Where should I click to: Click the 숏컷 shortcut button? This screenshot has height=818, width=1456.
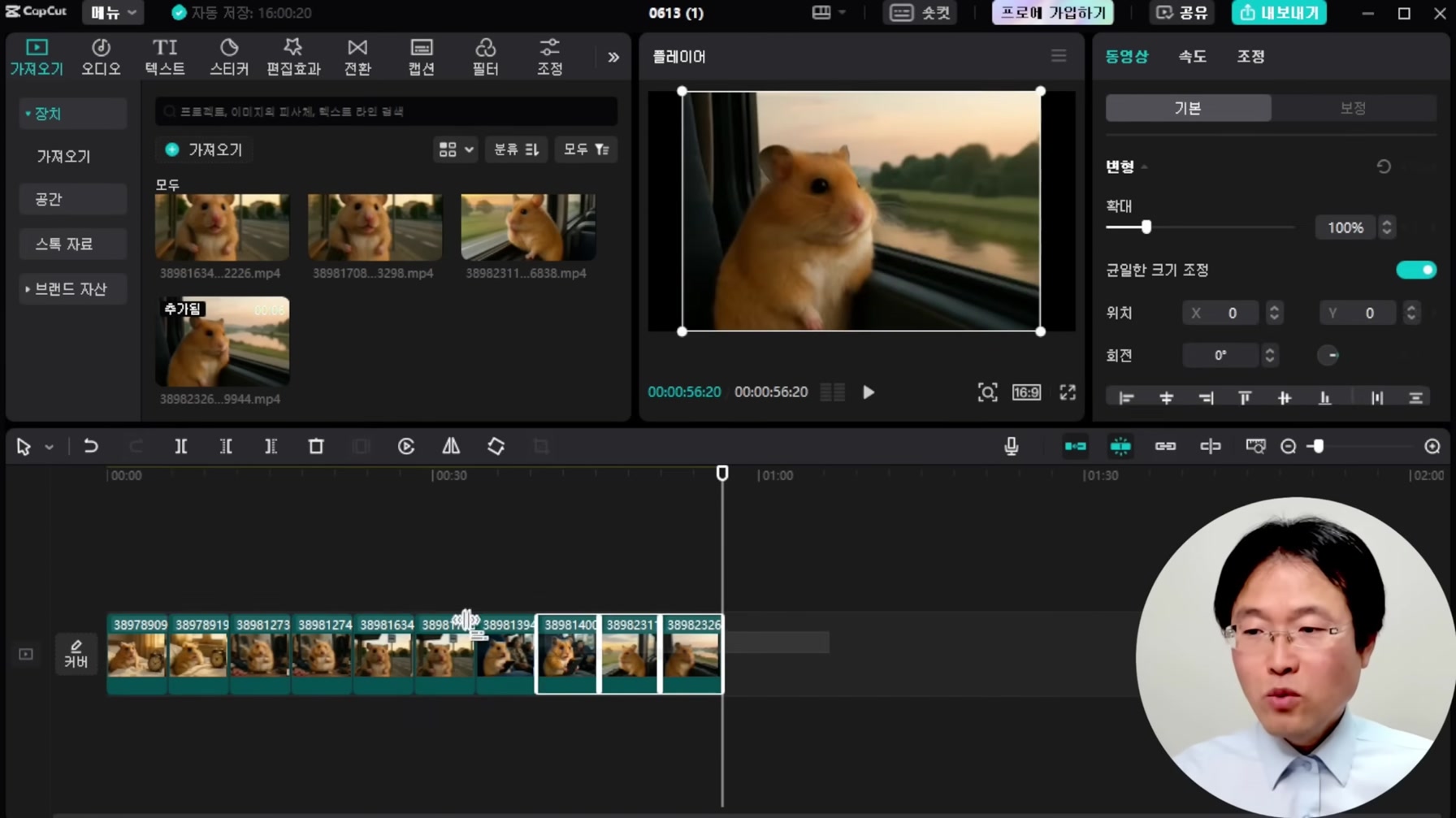pyautogui.click(x=920, y=13)
